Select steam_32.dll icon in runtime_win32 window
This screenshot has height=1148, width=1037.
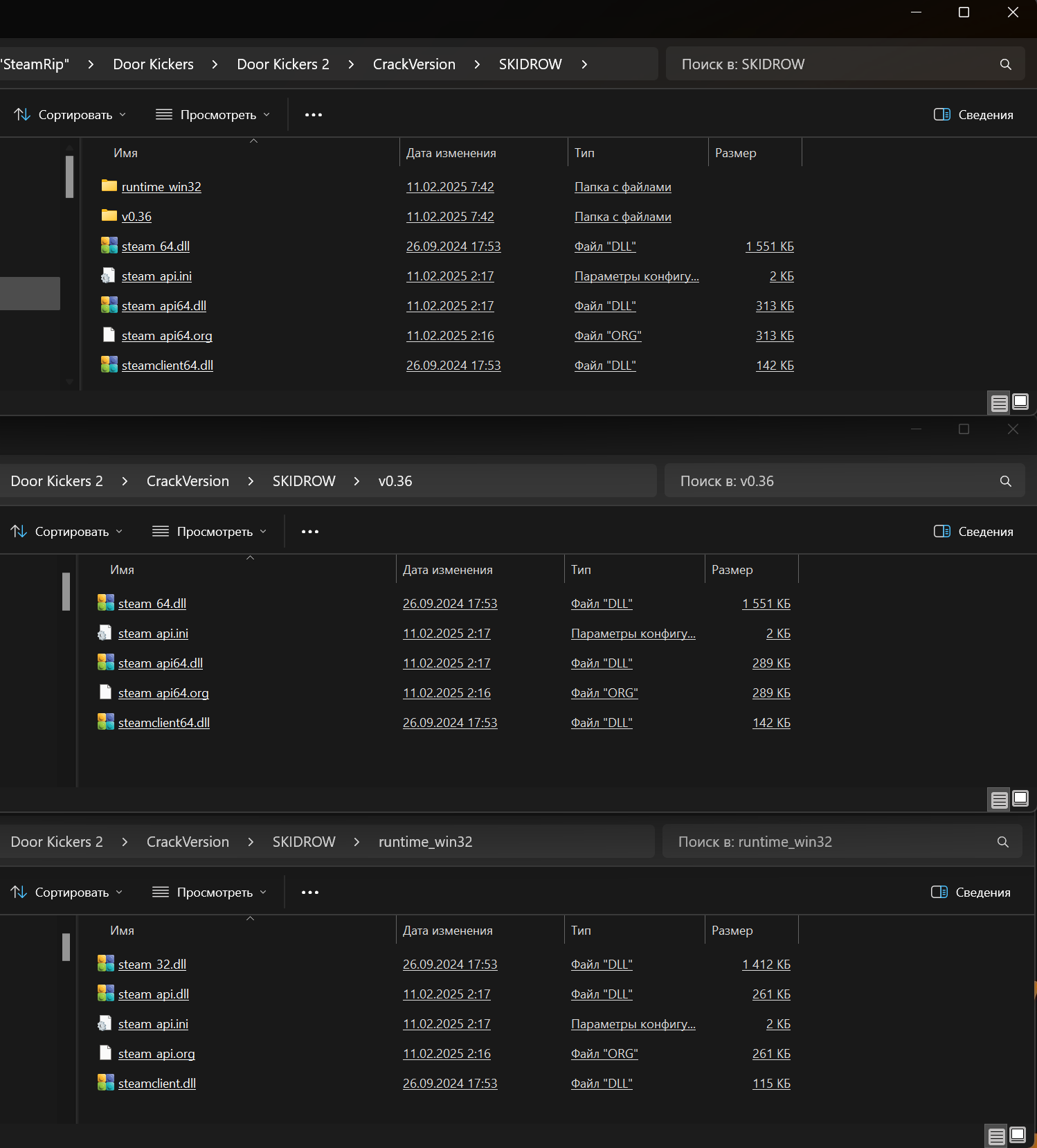(x=105, y=963)
